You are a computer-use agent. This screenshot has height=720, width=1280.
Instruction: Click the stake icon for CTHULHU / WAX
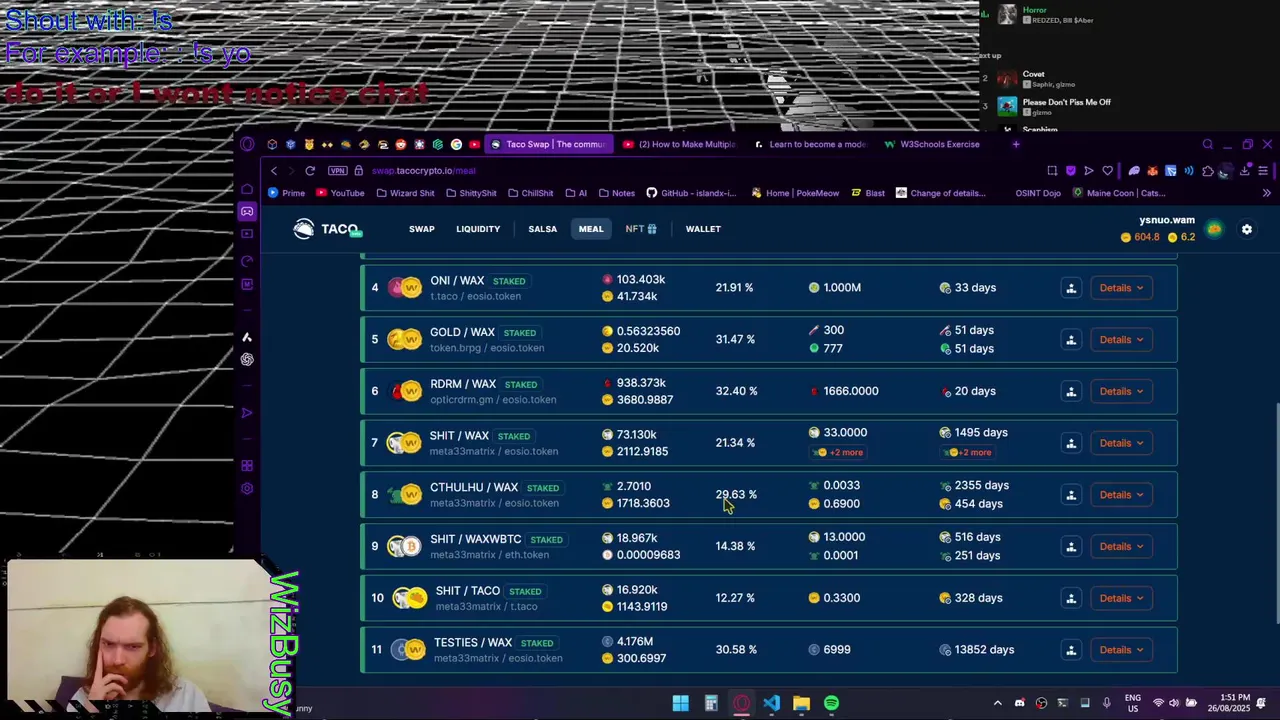coord(1071,495)
